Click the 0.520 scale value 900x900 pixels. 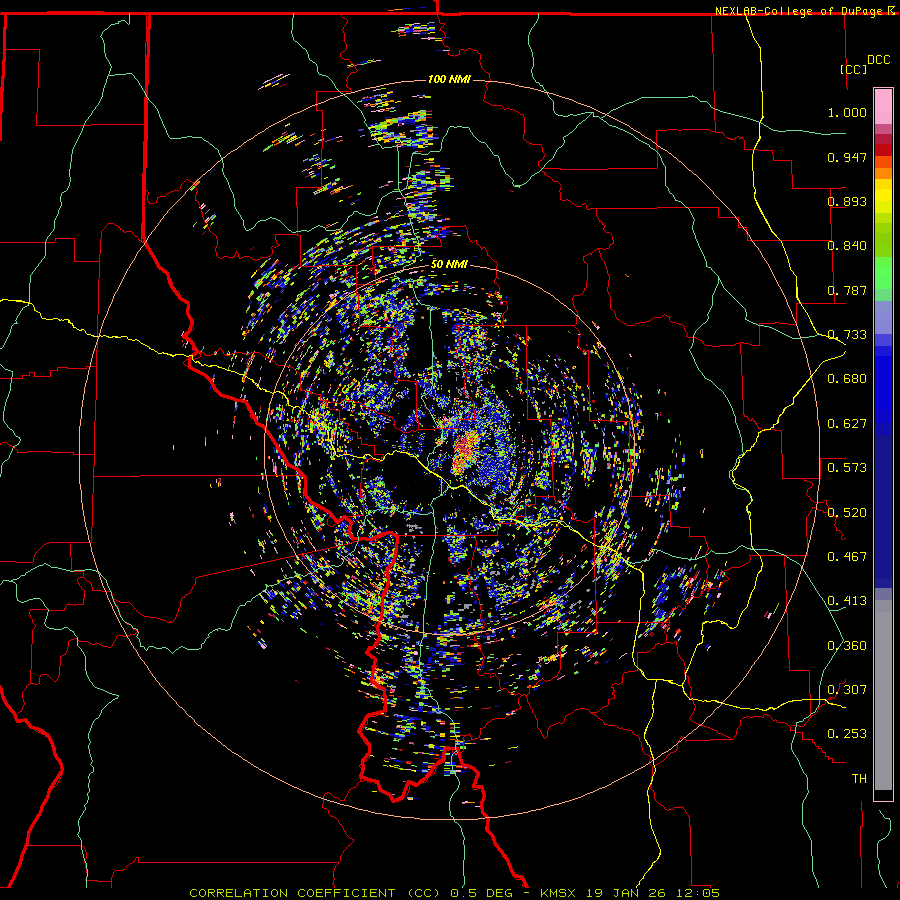coord(847,513)
